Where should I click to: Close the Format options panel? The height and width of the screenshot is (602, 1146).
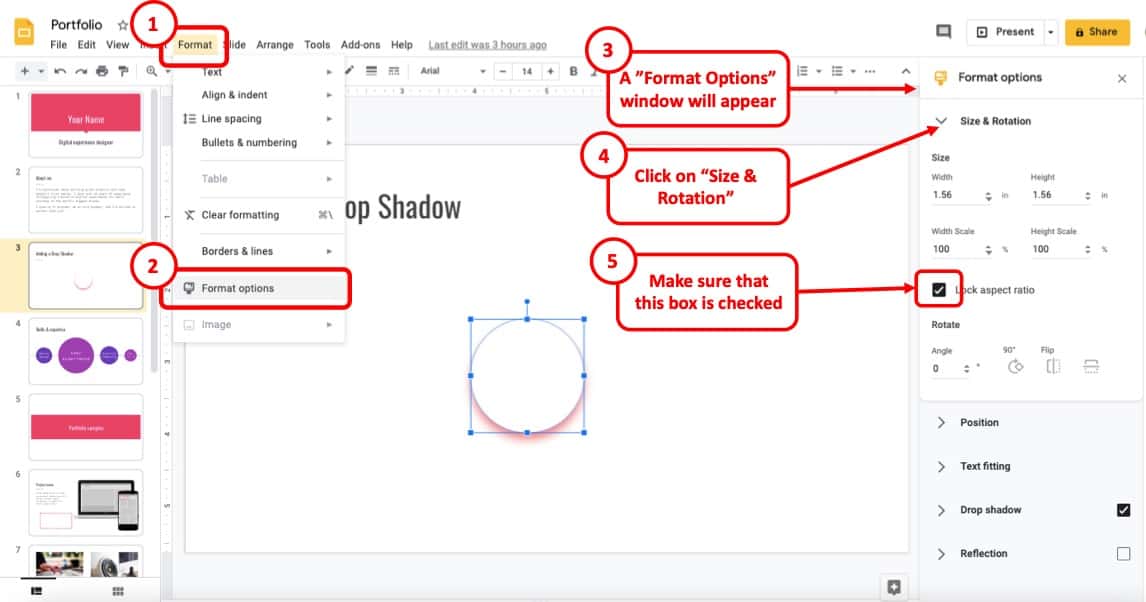(1122, 78)
